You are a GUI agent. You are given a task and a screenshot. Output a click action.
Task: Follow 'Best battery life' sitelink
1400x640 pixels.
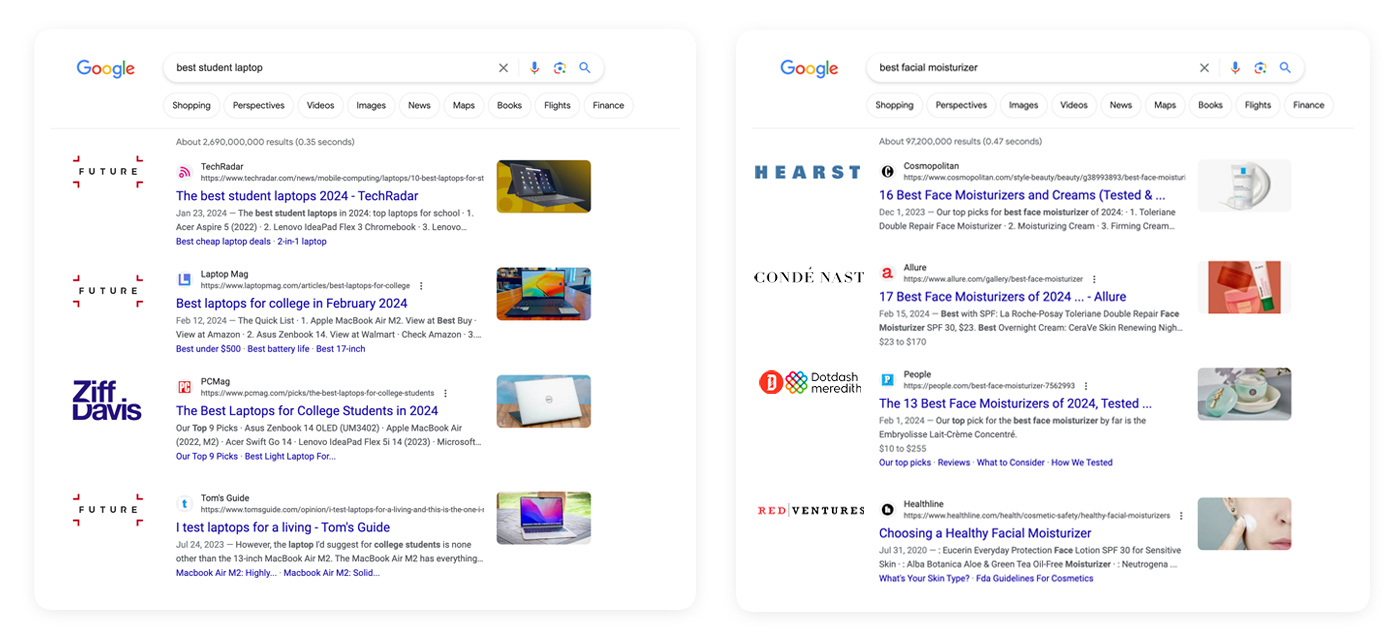pyautogui.click(x=278, y=349)
